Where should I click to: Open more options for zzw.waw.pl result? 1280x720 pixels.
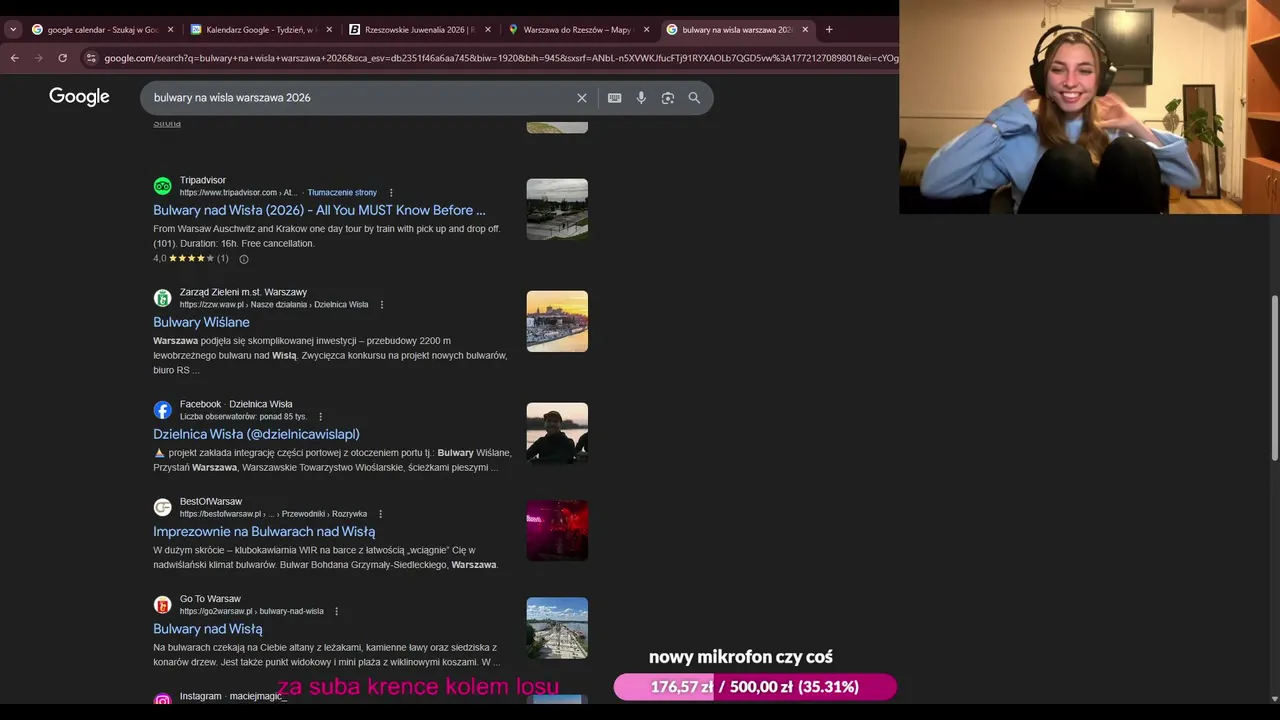point(381,305)
